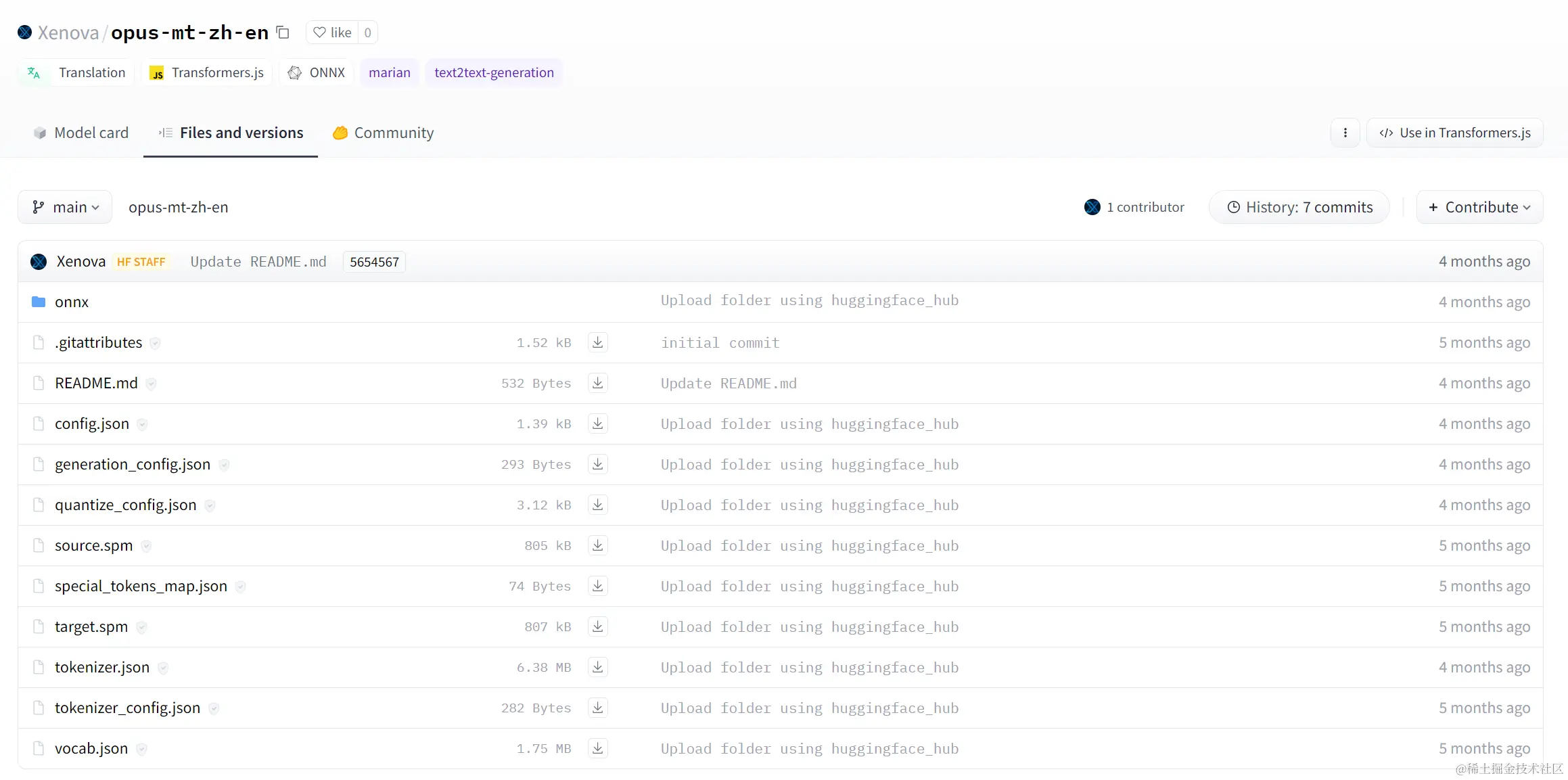The height and width of the screenshot is (780, 1568).
Task: Click the security scan badge beside vocab.json
Action: (141, 749)
